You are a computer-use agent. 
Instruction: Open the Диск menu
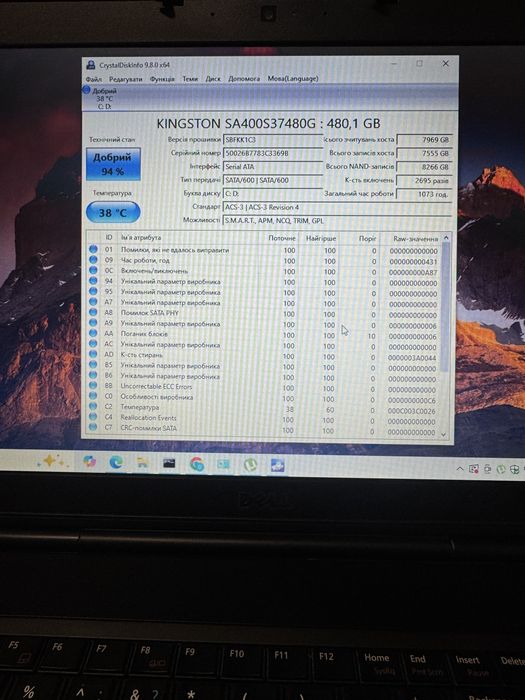(x=213, y=79)
